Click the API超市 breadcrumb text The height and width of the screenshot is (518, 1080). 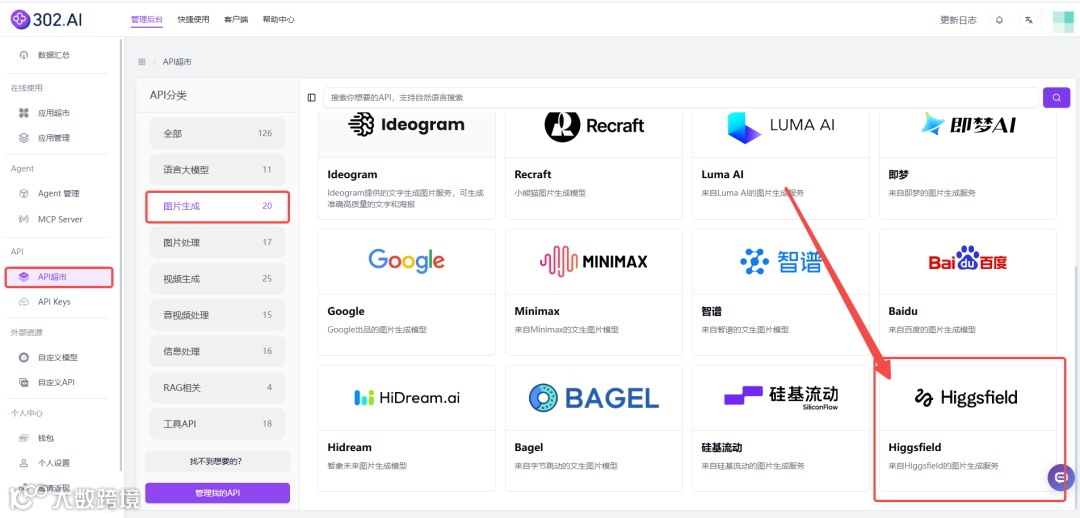177,61
